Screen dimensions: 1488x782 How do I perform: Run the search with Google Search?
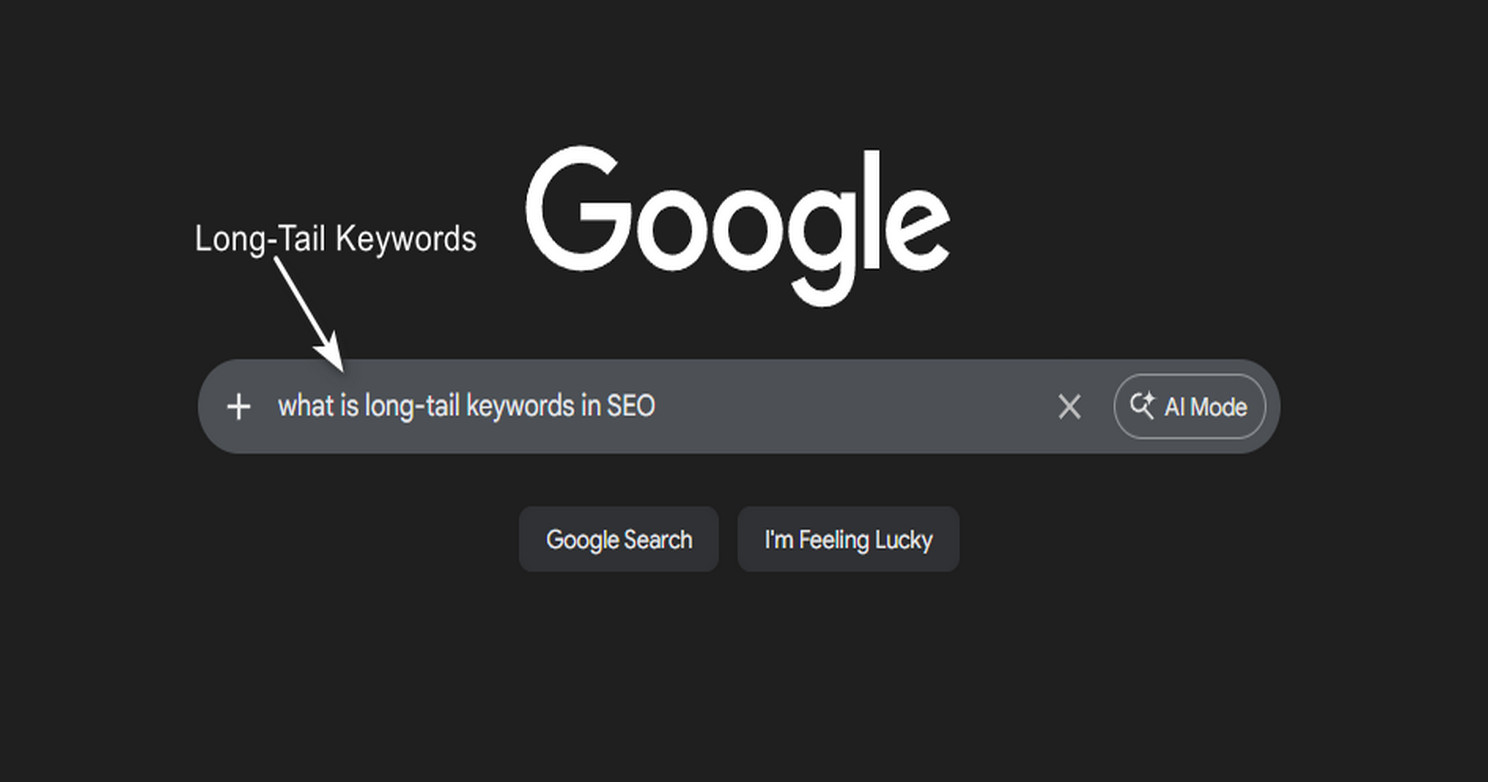click(x=618, y=539)
